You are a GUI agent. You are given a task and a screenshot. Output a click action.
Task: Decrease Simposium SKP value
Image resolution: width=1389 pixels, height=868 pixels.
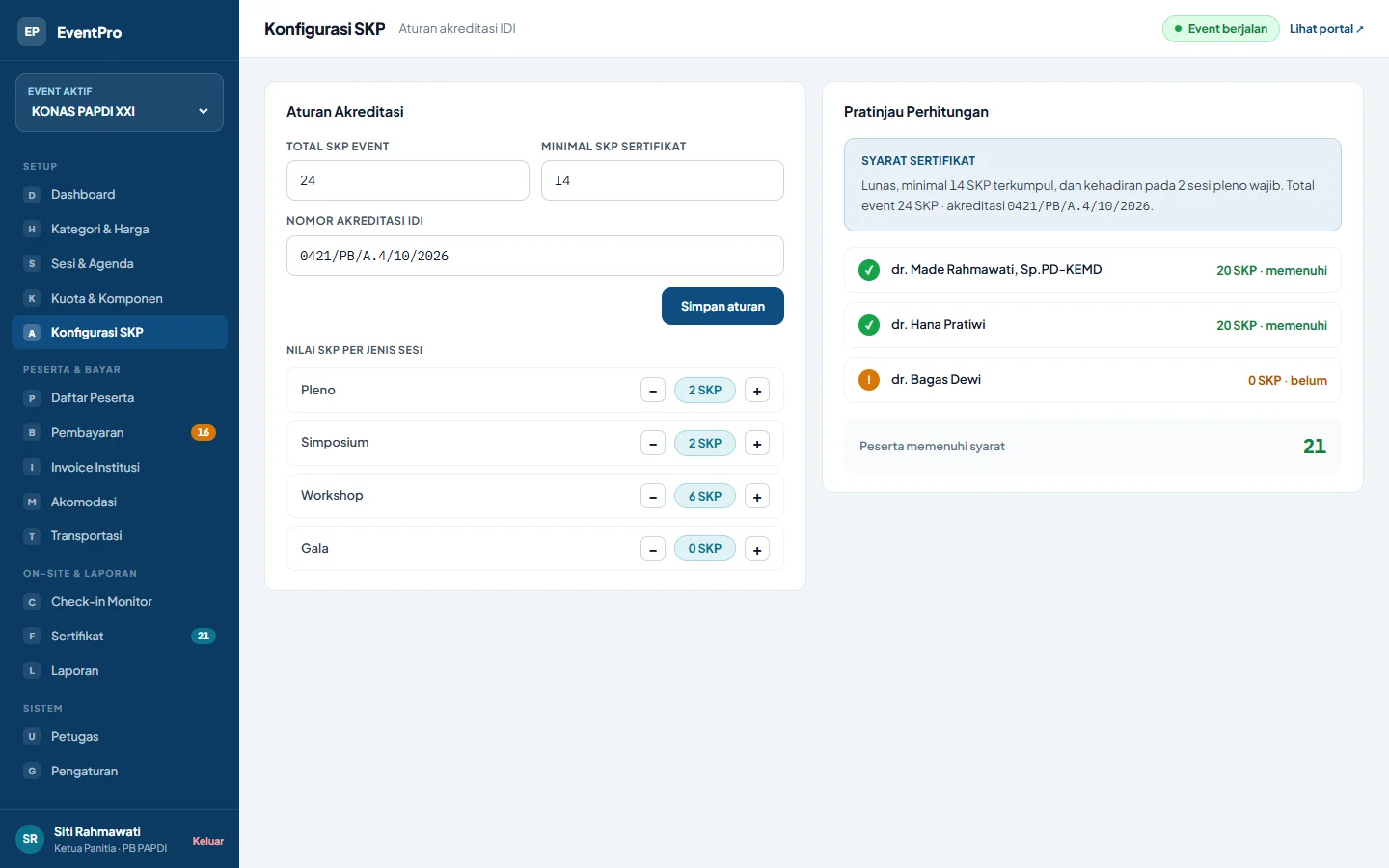point(653,444)
